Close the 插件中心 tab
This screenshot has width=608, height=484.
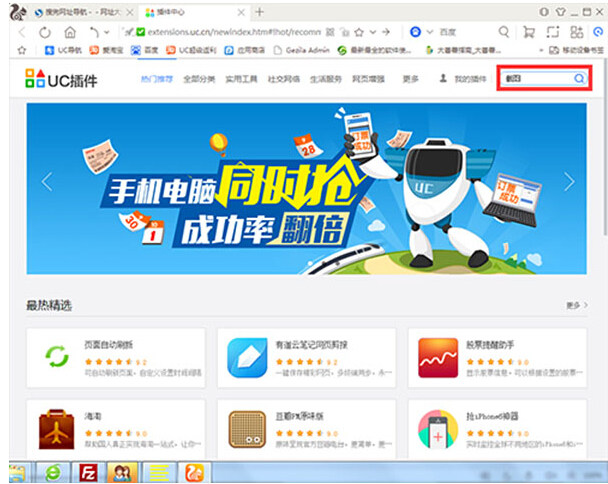241,12
